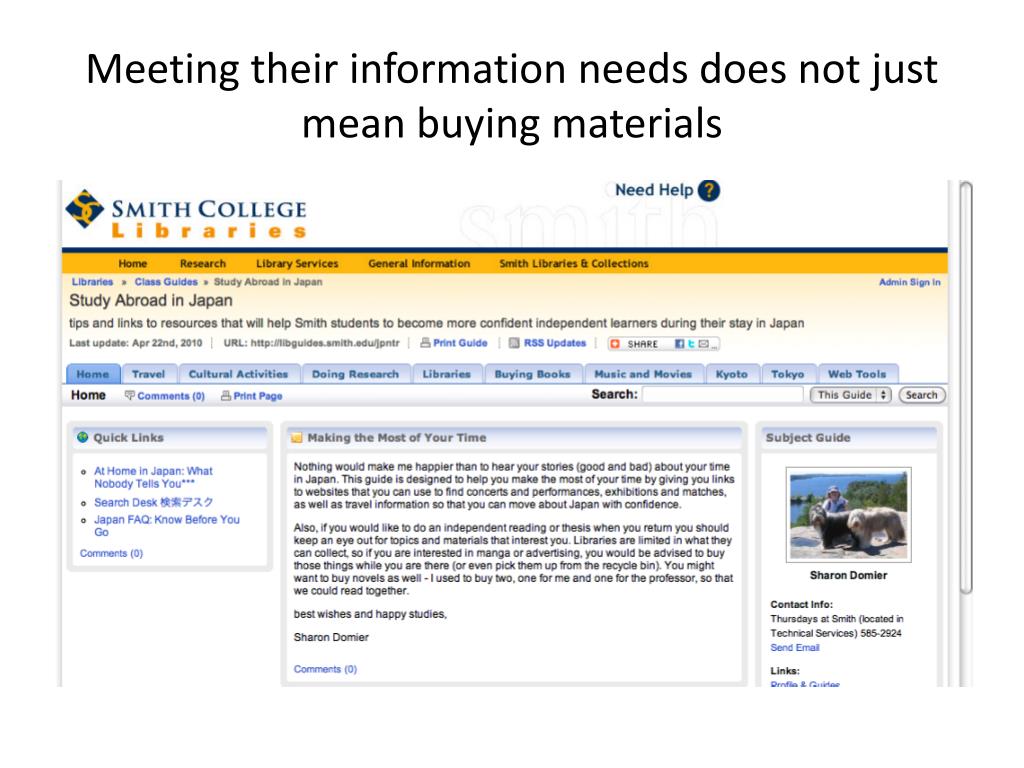Open the Library Services menu

[x=297, y=264]
